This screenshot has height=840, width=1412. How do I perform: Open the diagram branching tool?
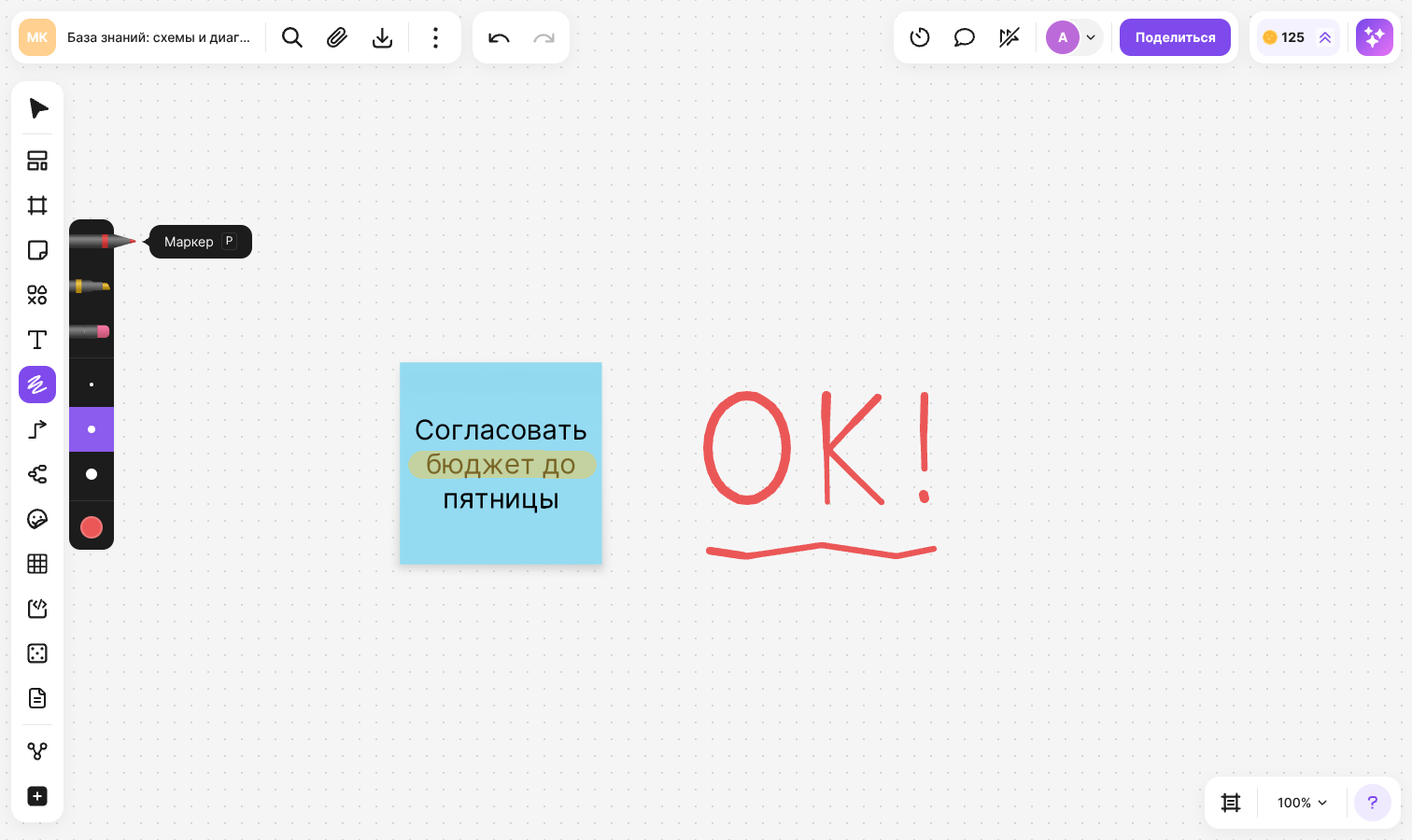[x=37, y=751]
